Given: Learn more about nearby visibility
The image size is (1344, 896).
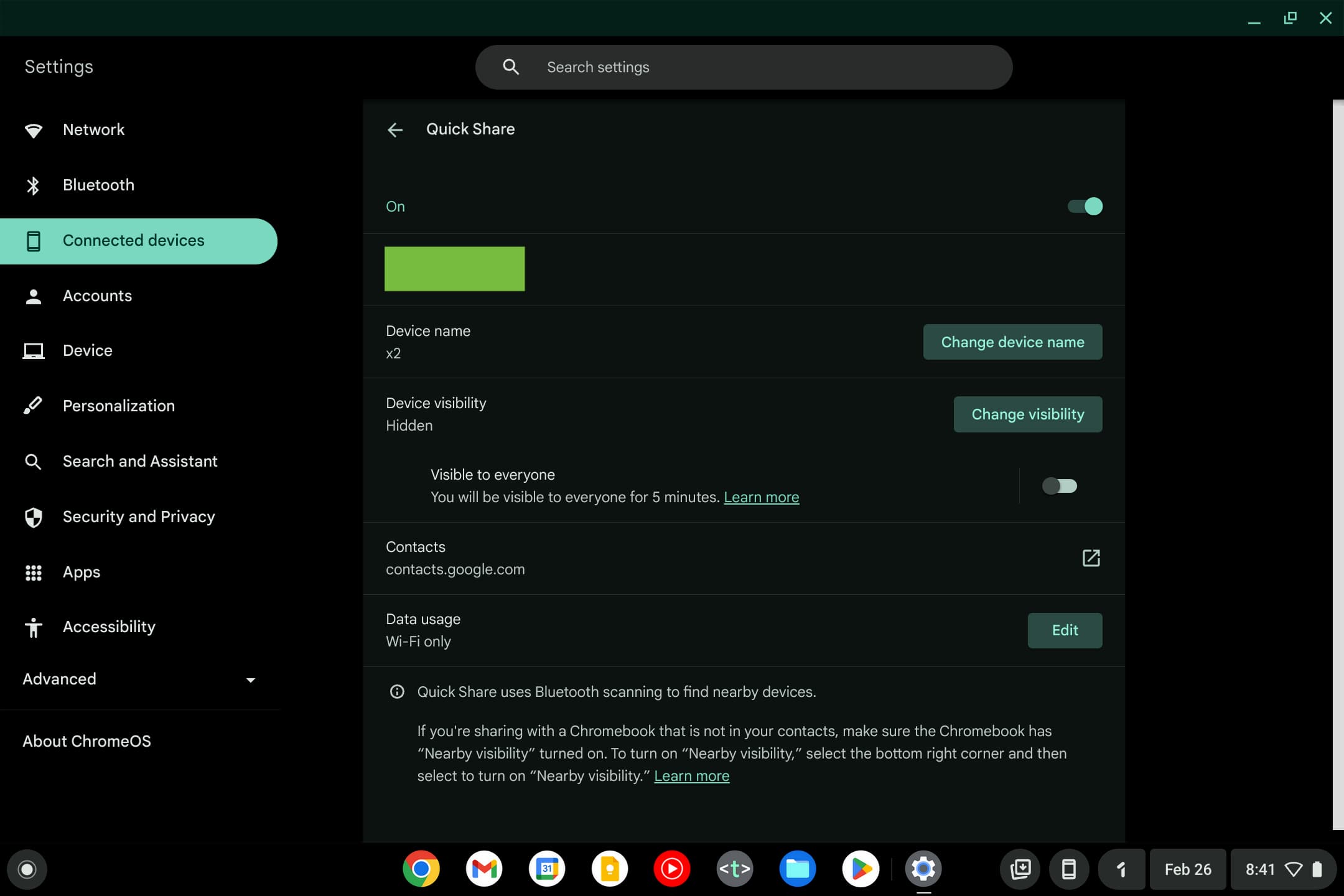Looking at the screenshot, I should coord(691,775).
